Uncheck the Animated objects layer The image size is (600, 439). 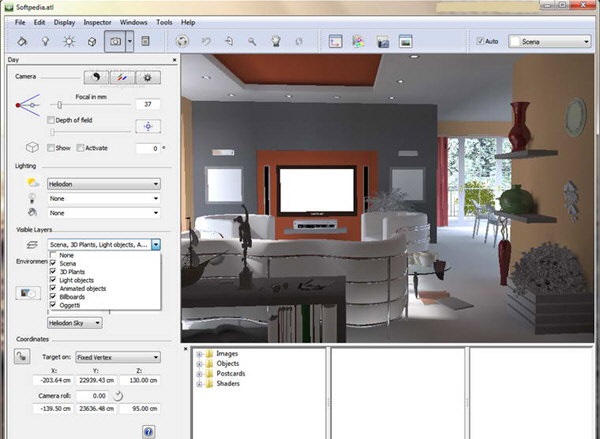coord(53,288)
